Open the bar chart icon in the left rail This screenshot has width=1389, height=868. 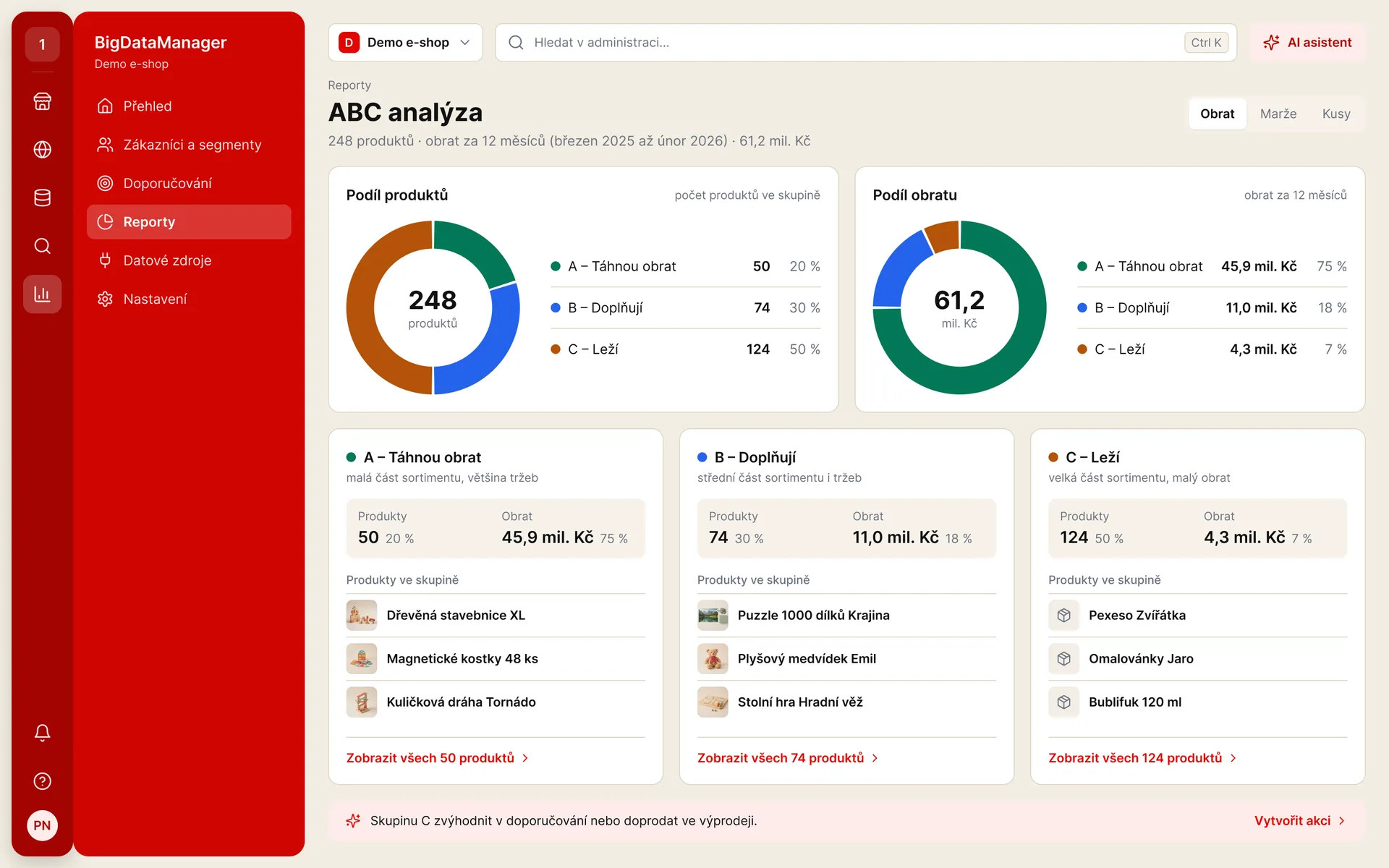coord(42,294)
